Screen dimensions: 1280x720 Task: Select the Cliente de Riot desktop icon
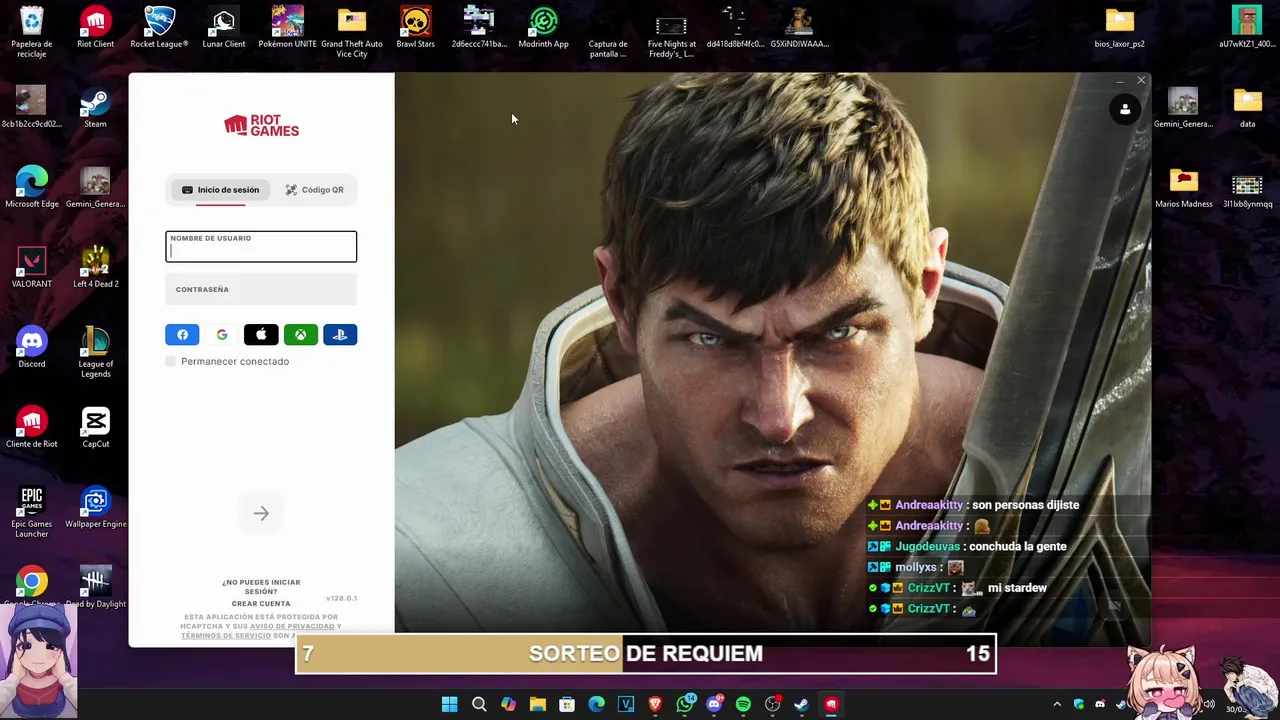(32, 428)
